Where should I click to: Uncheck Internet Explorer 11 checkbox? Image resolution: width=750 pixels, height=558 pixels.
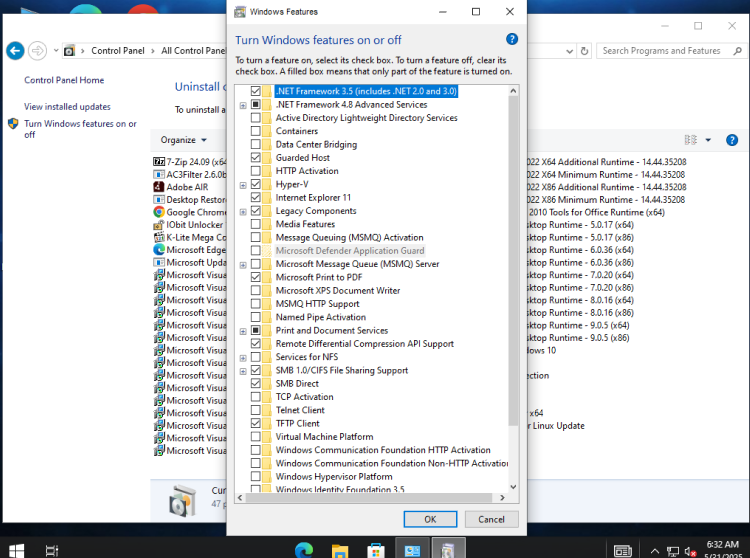(x=255, y=197)
